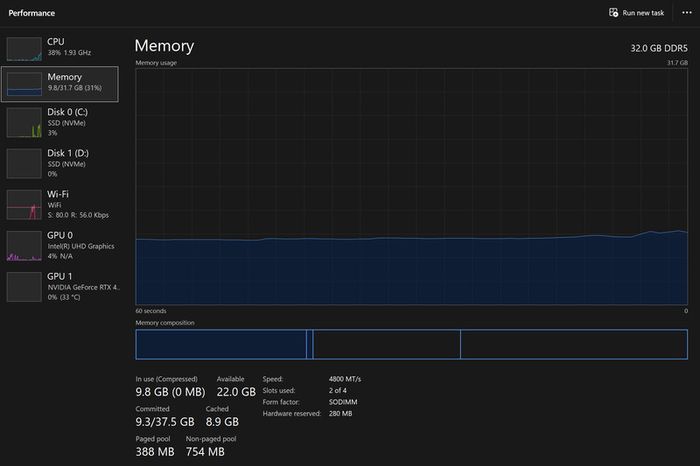
Task: Click the Form factor label
Action: click(281, 402)
